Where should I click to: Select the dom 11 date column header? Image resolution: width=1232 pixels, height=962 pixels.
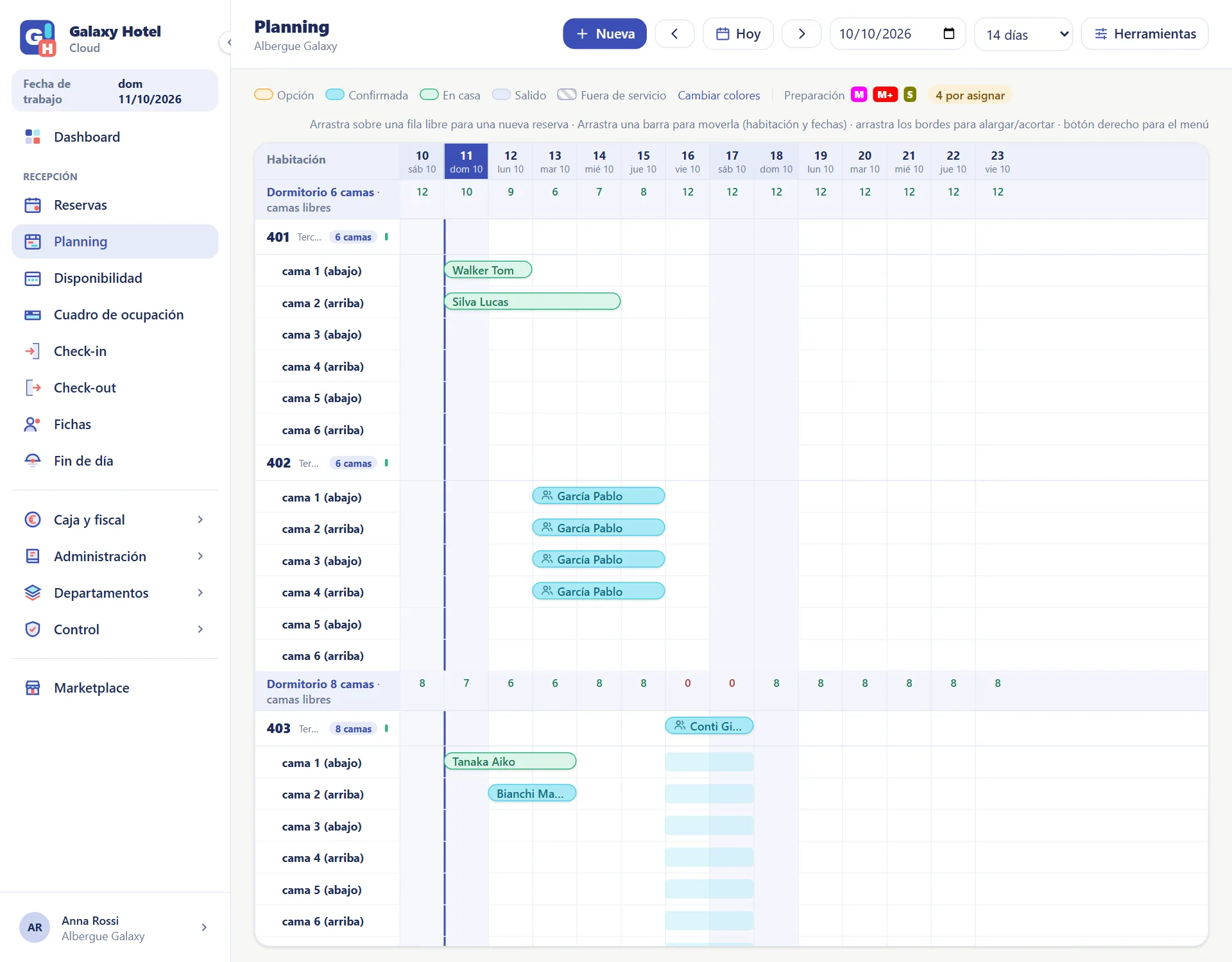pos(466,162)
